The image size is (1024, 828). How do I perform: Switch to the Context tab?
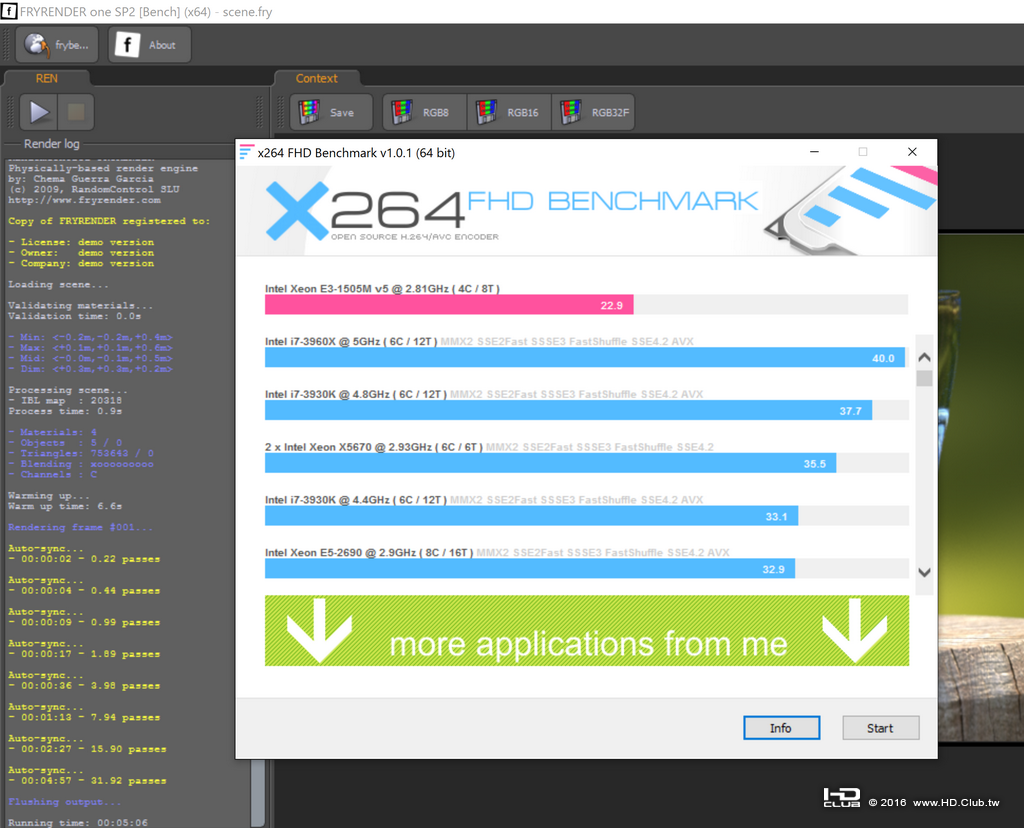[317, 78]
